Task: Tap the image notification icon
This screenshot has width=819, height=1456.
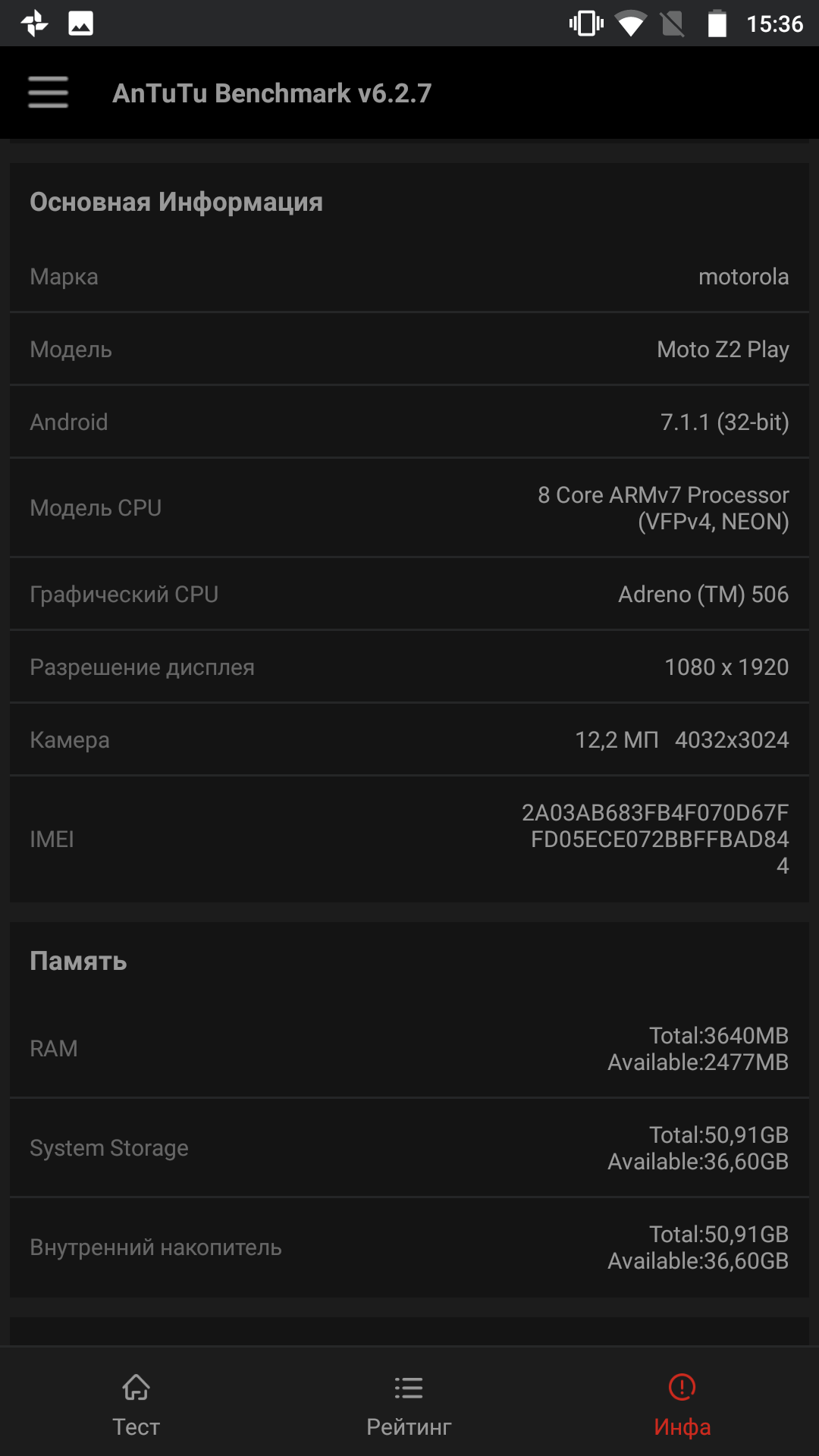Action: point(80,24)
